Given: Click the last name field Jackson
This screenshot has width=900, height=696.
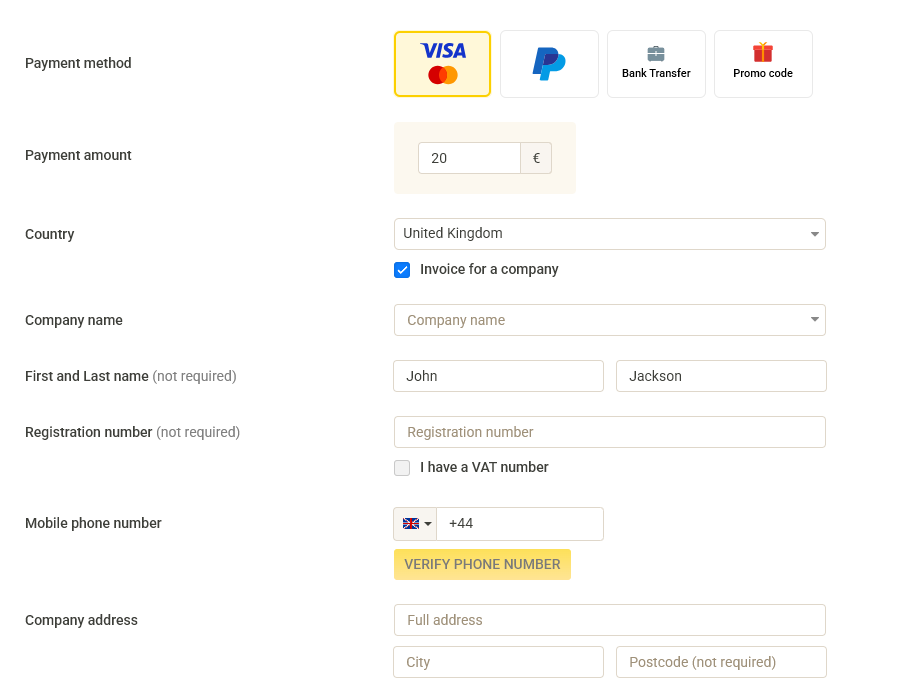Looking at the screenshot, I should pyautogui.click(x=721, y=376).
